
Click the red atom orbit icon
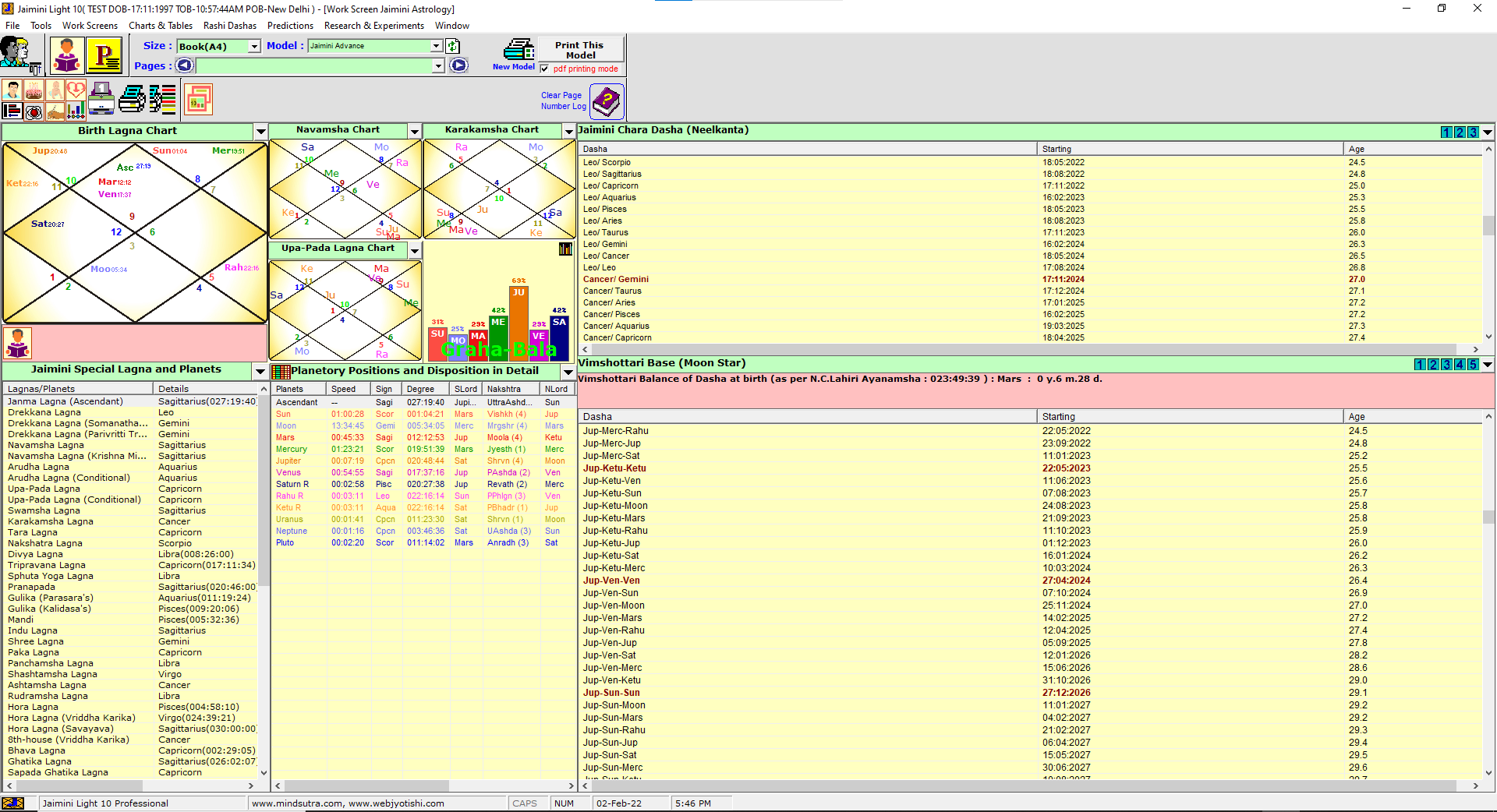coord(34,111)
